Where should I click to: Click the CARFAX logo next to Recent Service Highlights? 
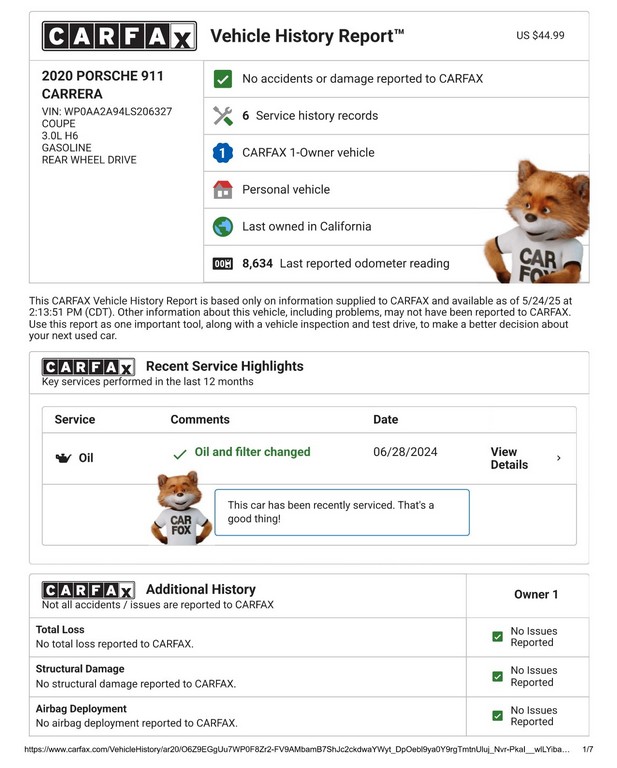pos(88,367)
